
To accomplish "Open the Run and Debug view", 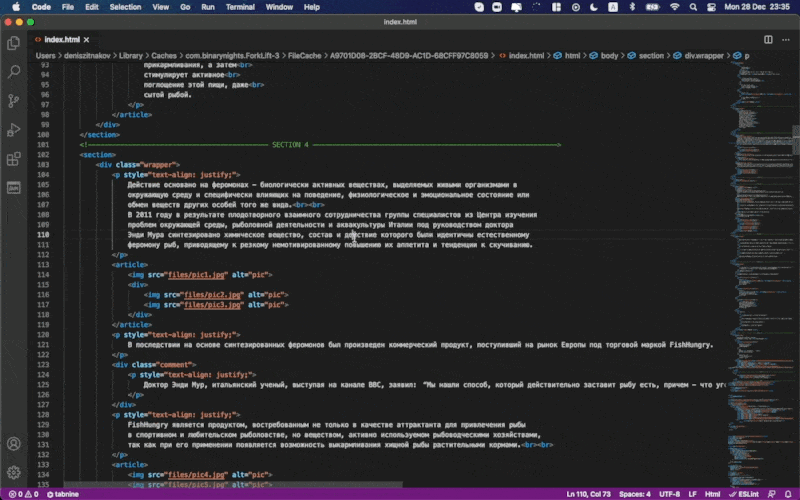I will (x=14, y=130).
